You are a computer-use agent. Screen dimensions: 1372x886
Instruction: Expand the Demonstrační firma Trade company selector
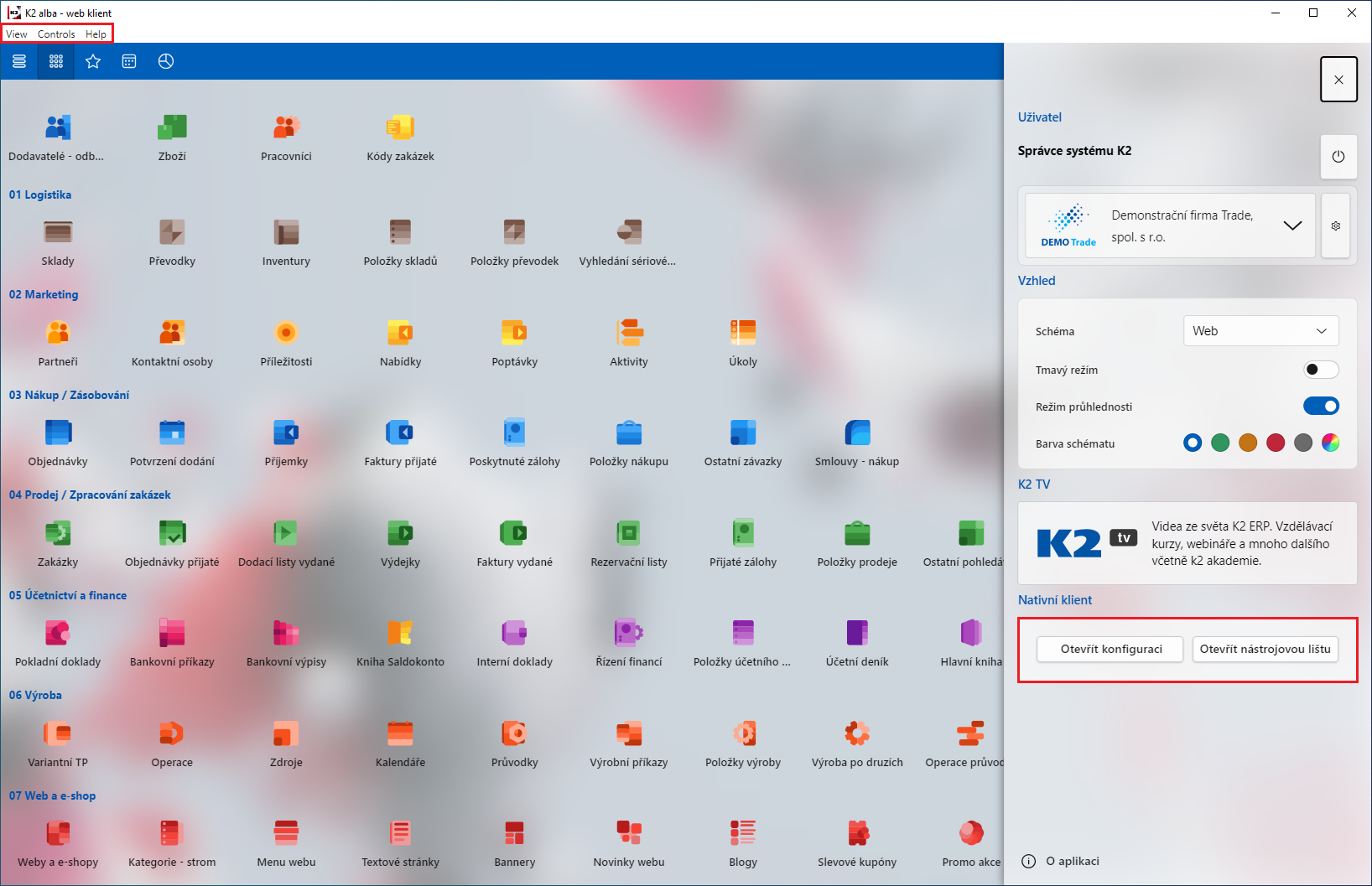tap(1170, 226)
